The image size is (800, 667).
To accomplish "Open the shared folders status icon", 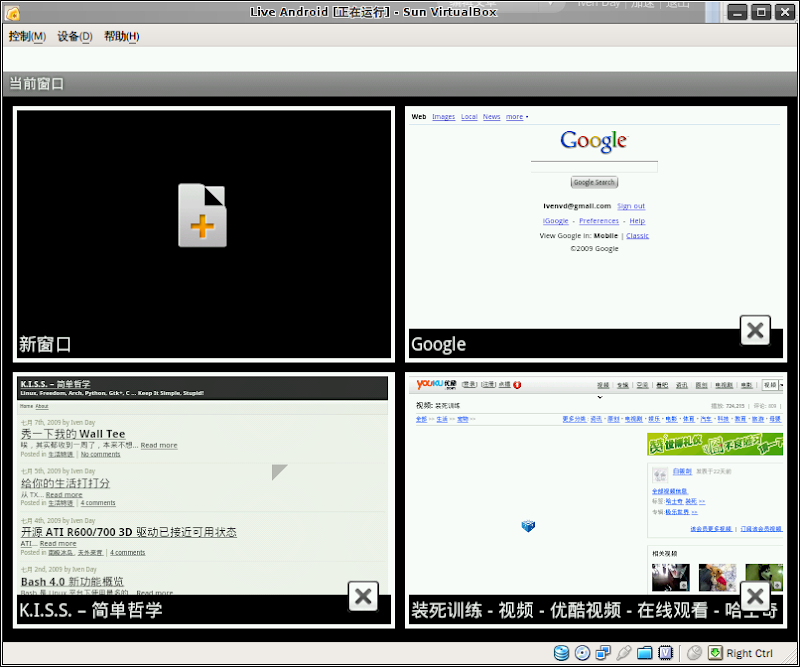I will pyautogui.click(x=644, y=653).
